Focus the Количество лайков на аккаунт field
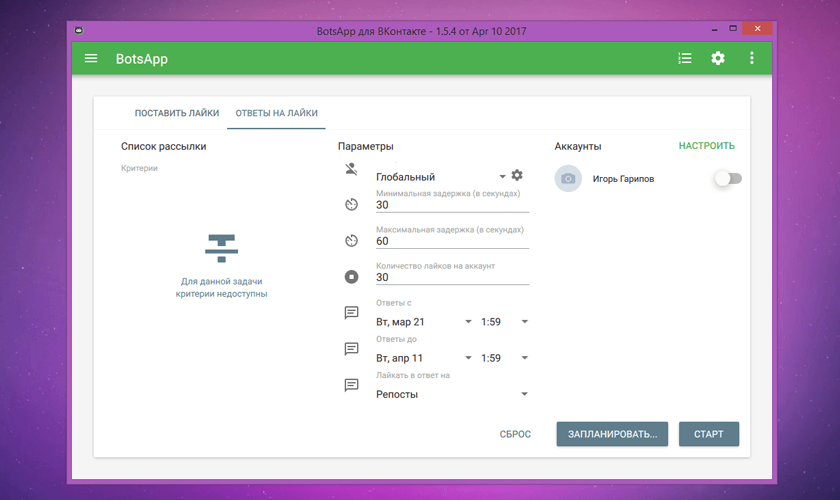840x500 pixels. [x=452, y=277]
